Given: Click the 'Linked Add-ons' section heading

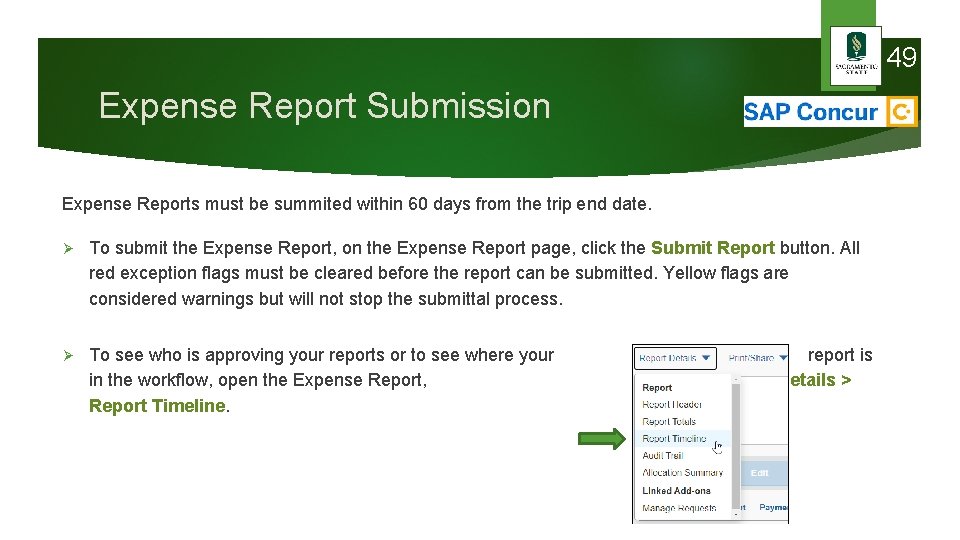Looking at the screenshot, I should pyautogui.click(x=677, y=490).
